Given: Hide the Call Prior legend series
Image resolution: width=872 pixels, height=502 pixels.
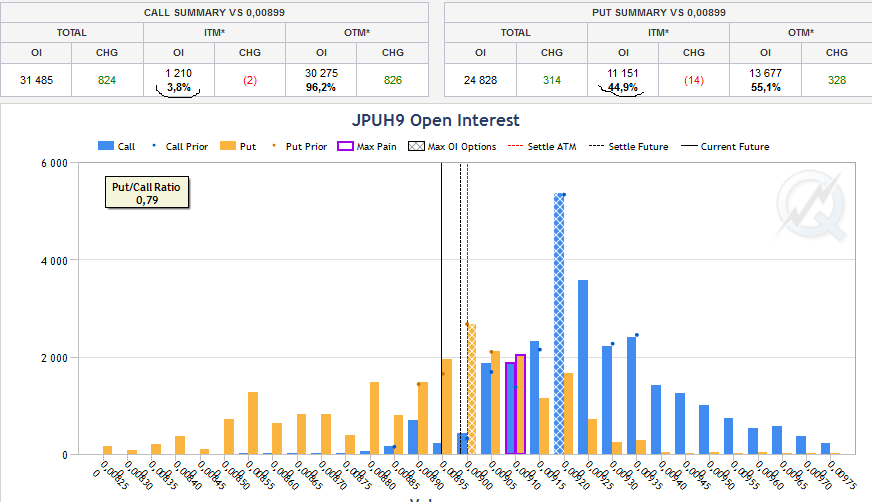Looking at the screenshot, I should click(181, 146).
